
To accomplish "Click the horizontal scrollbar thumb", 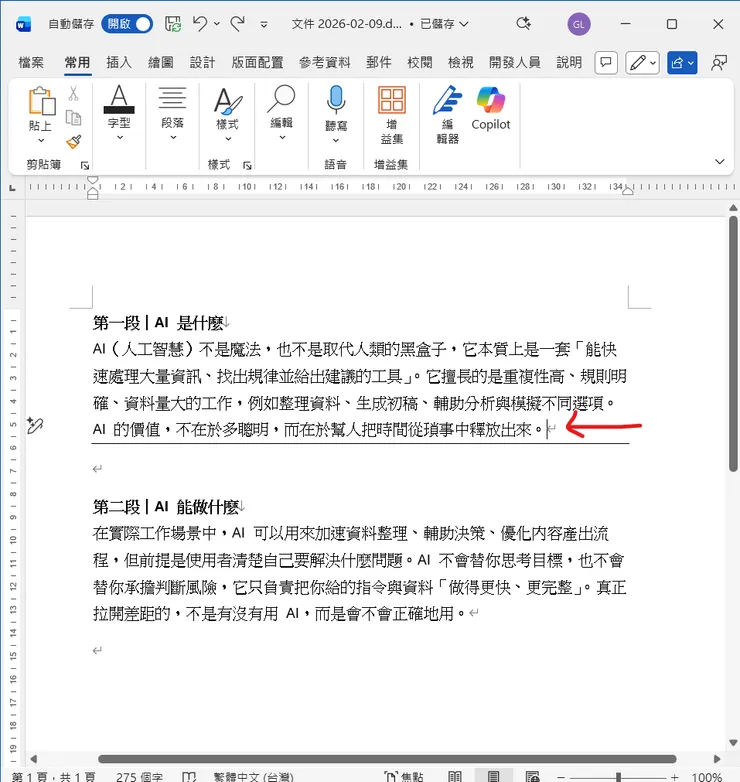I will 387,759.
